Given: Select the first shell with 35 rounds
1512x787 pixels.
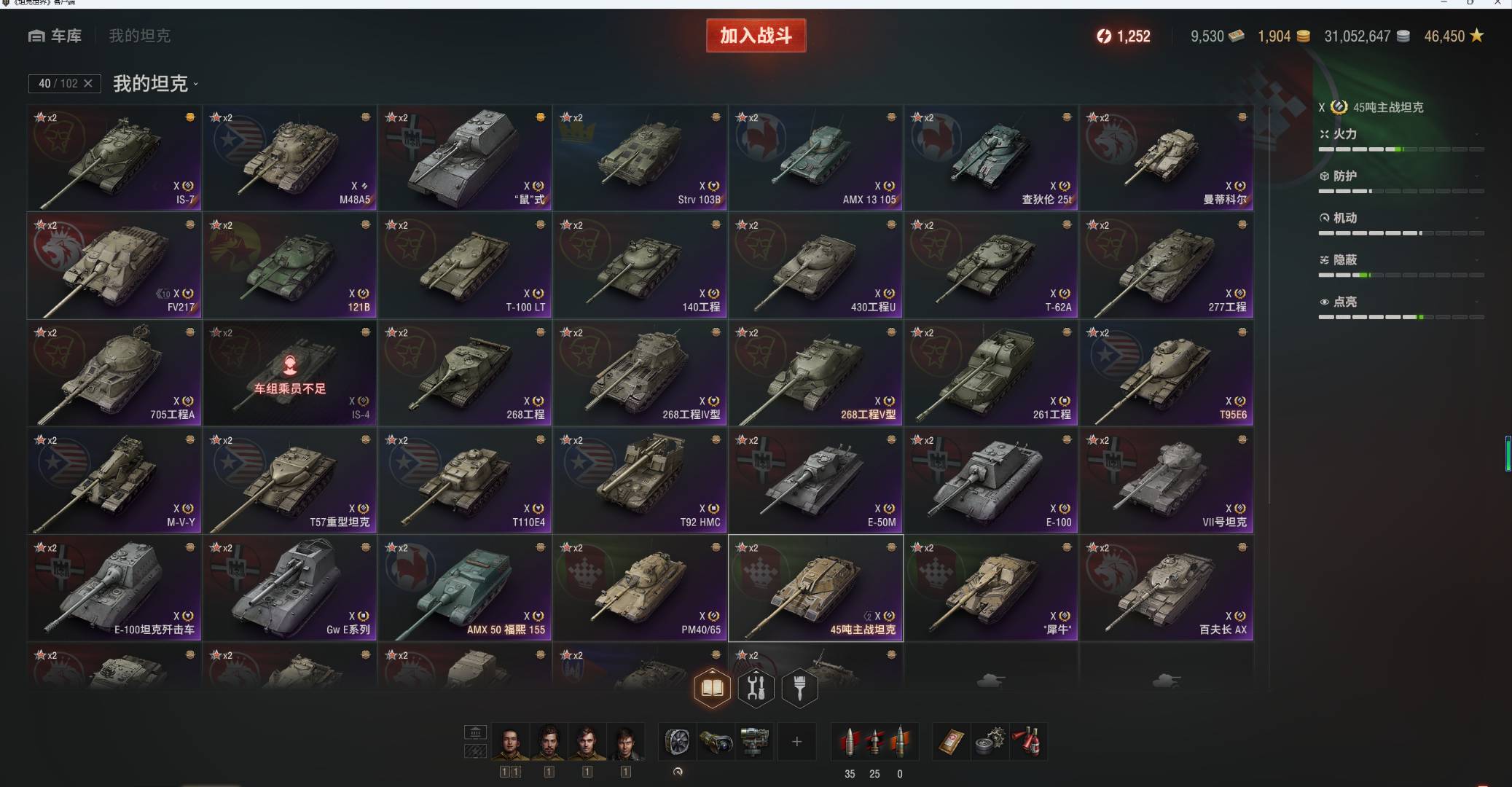Looking at the screenshot, I should click(850, 742).
